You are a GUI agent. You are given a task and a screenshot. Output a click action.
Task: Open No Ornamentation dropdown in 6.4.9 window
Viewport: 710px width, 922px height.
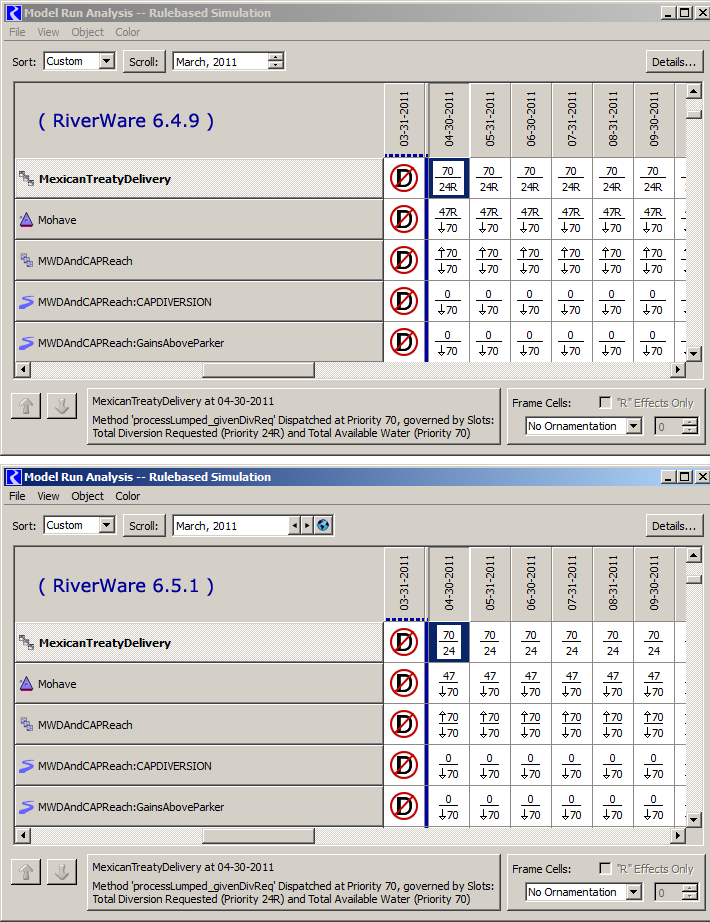coord(634,426)
